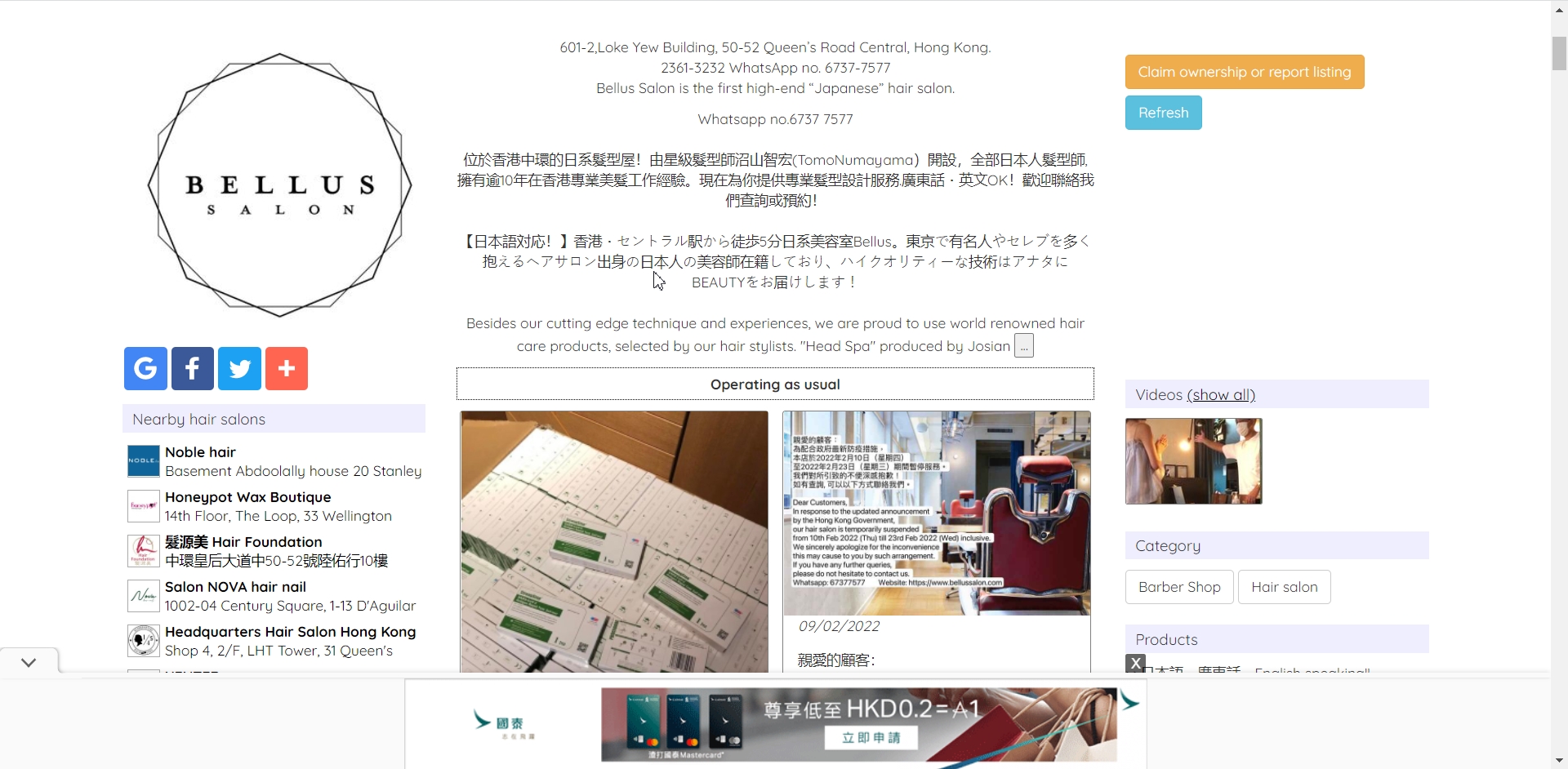Open the product boxes photo

click(x=614, y=542)
